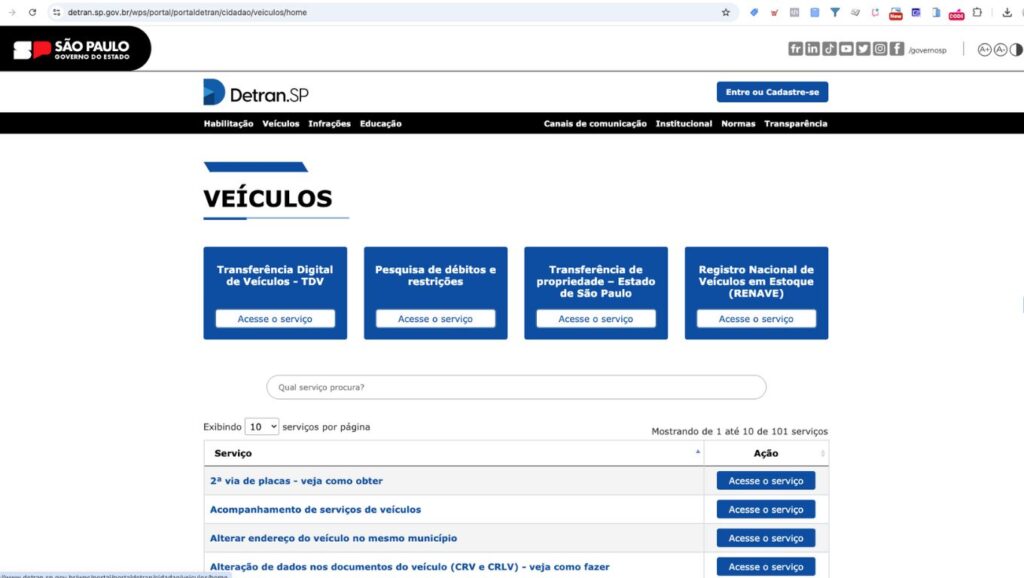Open the Habilitação menu
Viewport: 1024px width, 578px height.
click(228, 123)
